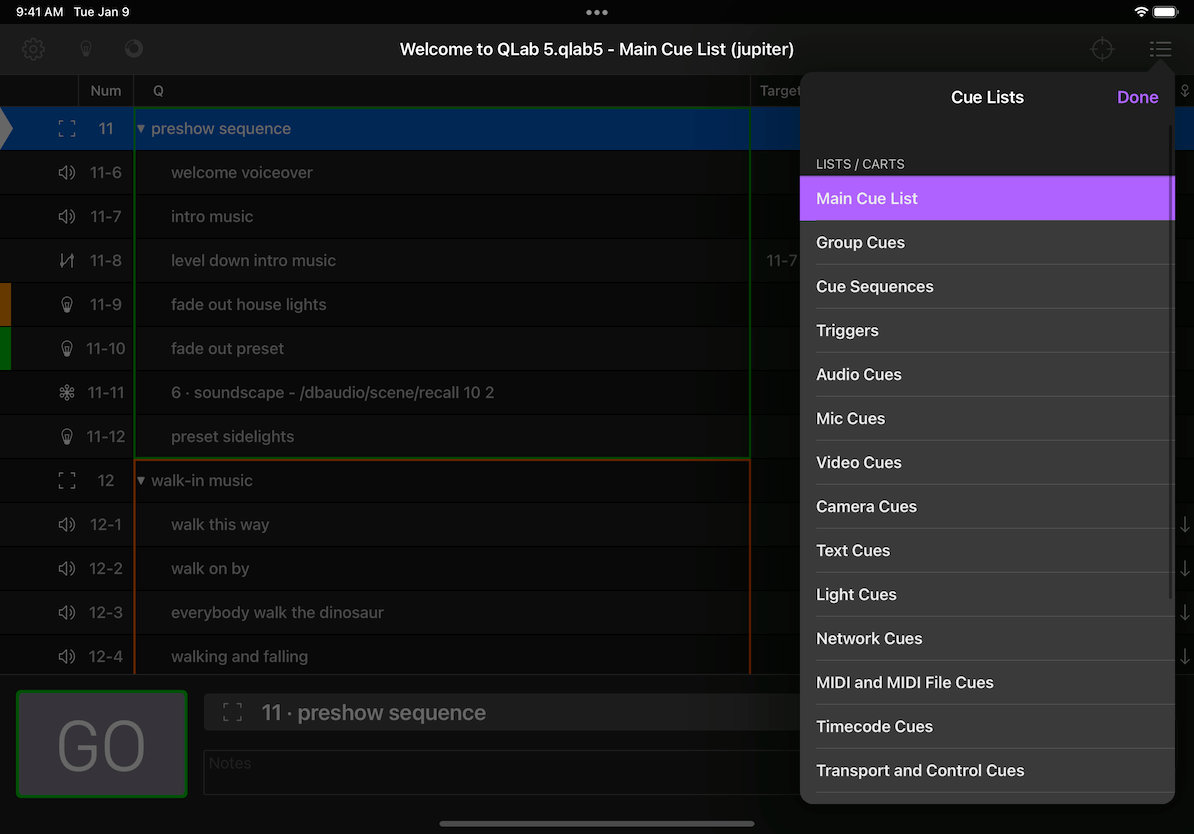Click the continue arrow beside walk this way
Screen dimensions: 1194x834
coord(1186,524)
